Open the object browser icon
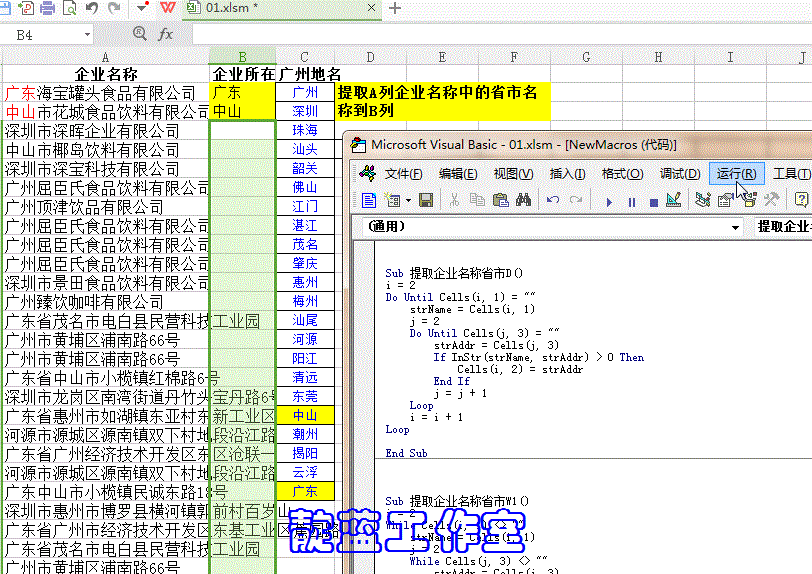 [x=749, y=200]
